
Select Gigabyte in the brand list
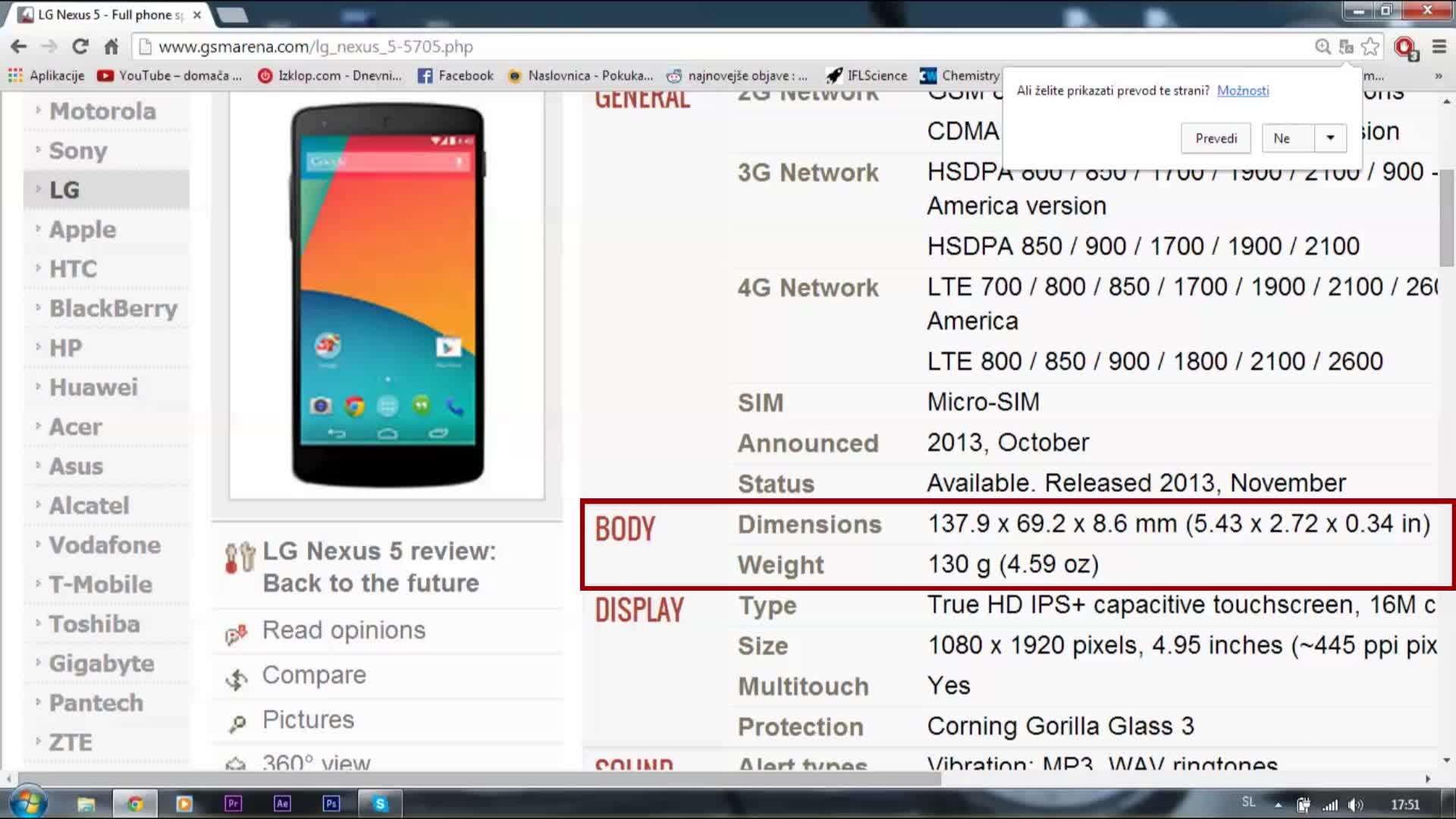(102, 664)
